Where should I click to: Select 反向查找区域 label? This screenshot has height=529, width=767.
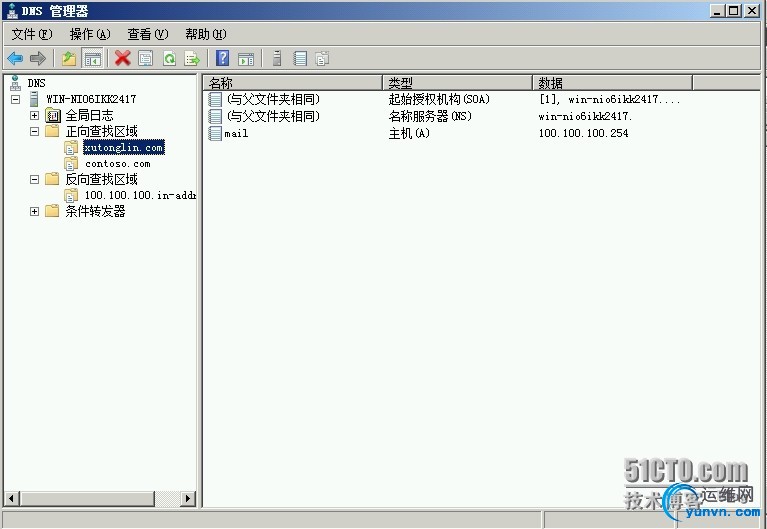(x=102, y=179)
